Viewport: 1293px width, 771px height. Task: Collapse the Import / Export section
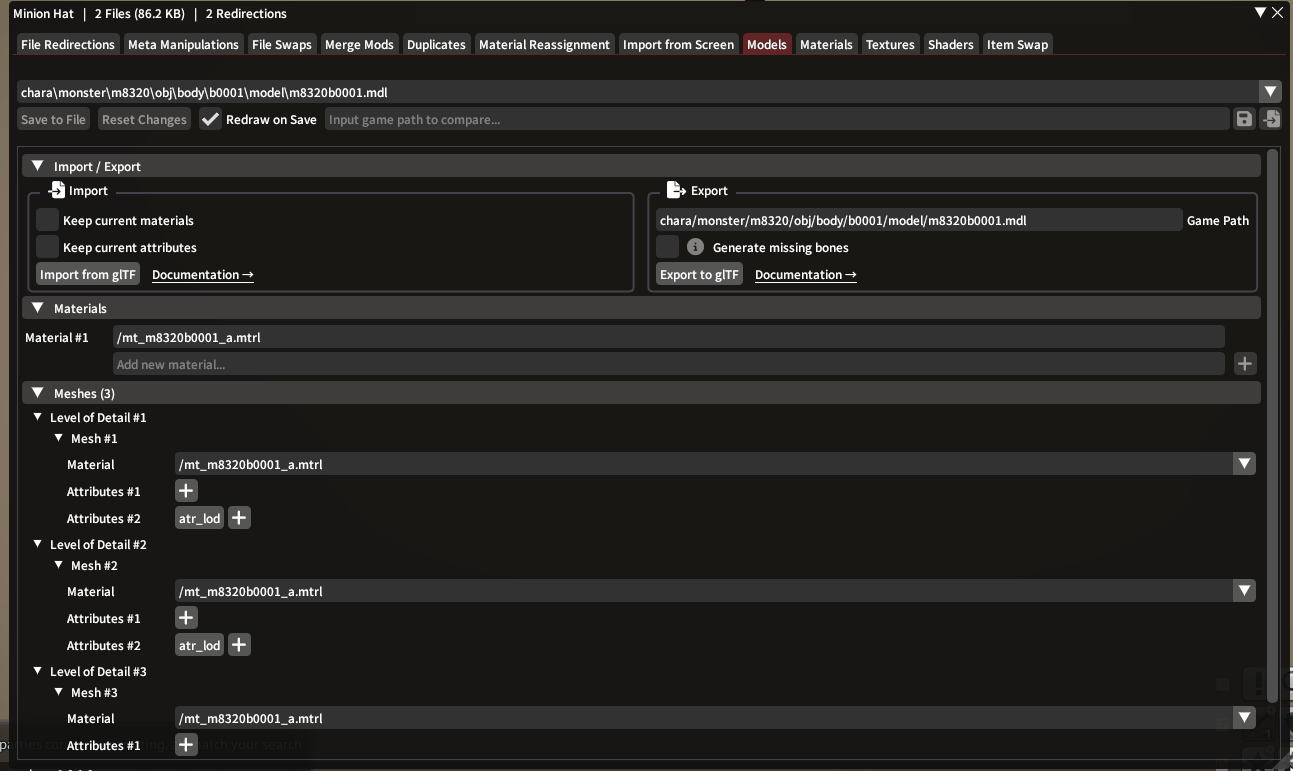coord(38,166)
